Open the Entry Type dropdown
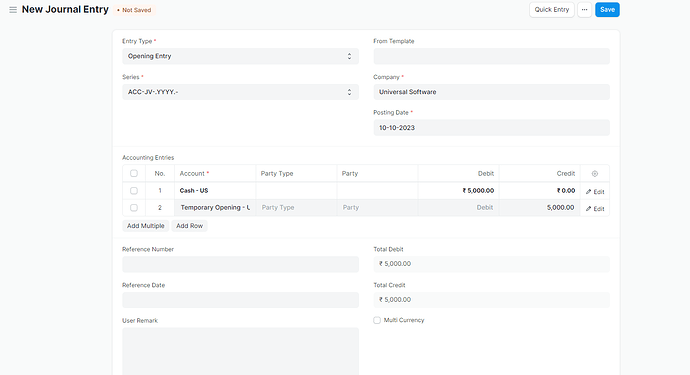This screenshot has width=690, height=375. [x=240, y=56]
